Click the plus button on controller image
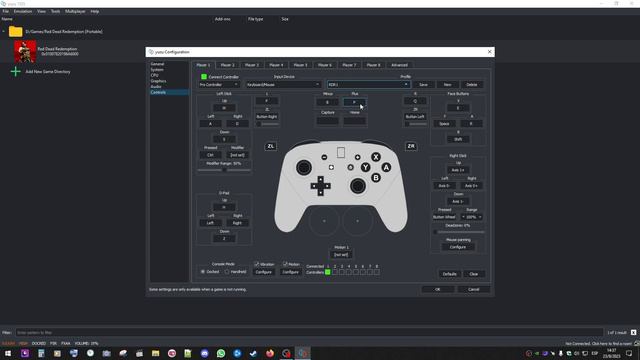The height and width of the screenshot is (360, 640). click(358, 157)
